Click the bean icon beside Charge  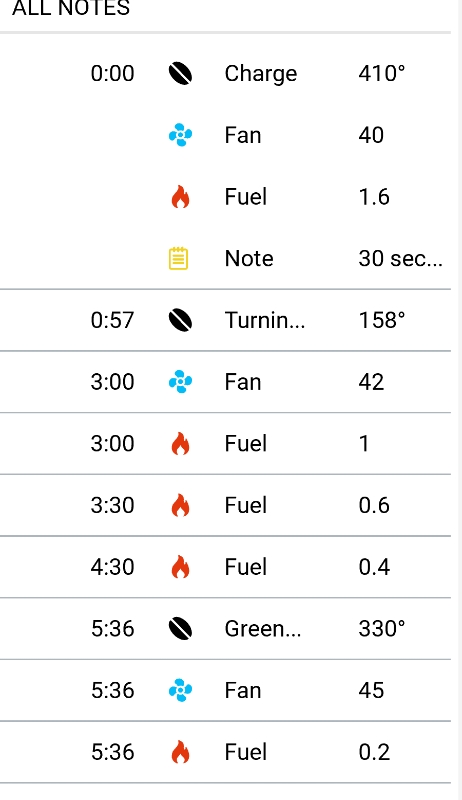tap(180, 73)
